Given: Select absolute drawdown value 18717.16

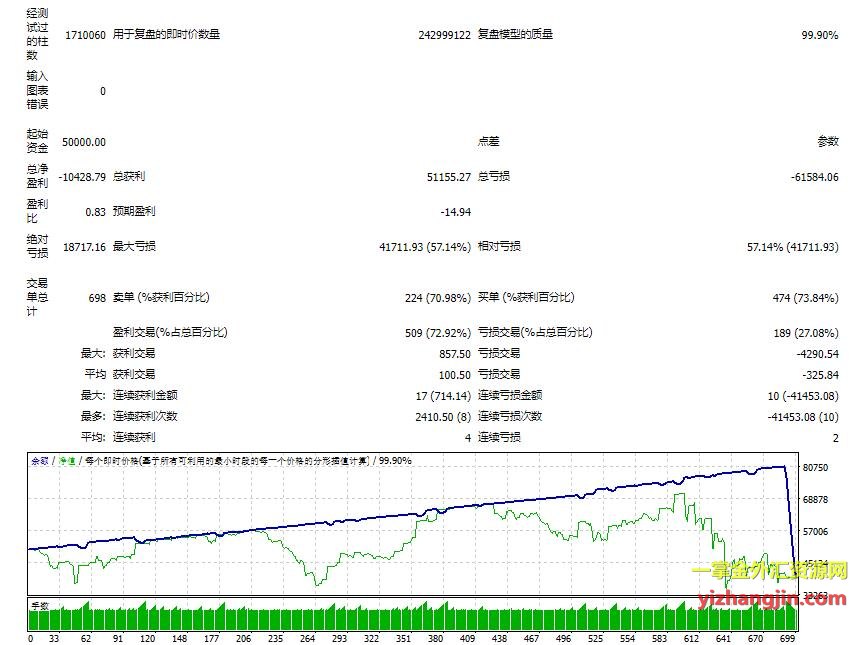Looking at the screenshot, I should pos(84,247).
